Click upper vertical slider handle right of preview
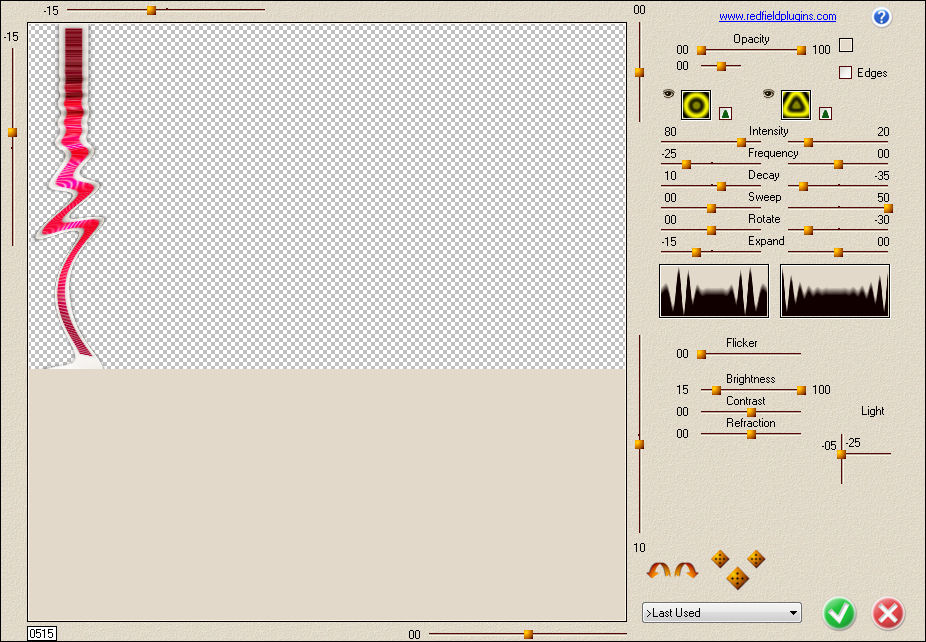The height and width of the screenshot is (642, 926). (x=639, y=73)
